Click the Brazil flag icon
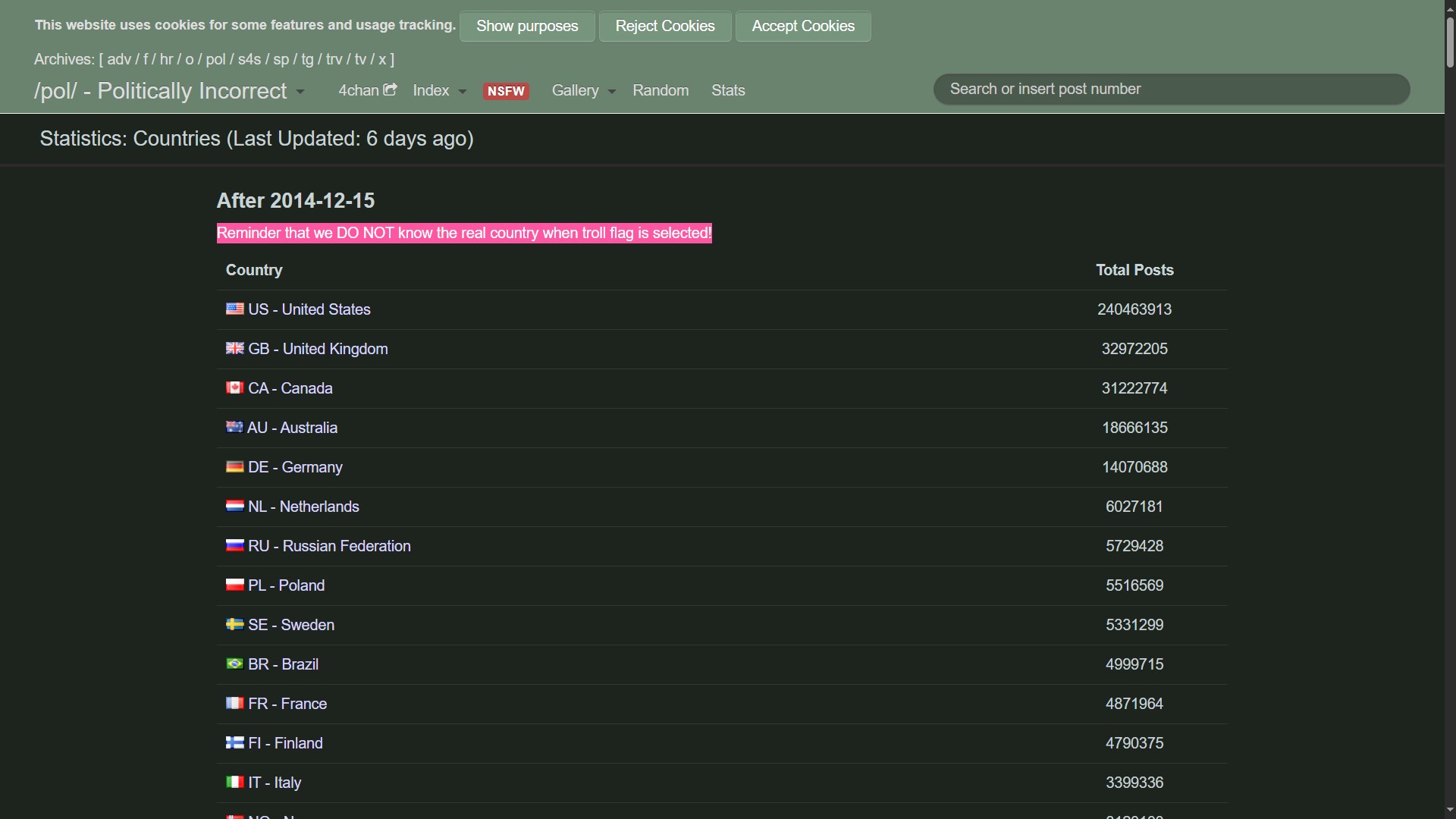This screenshot has width=1456, height=819. pos(234,664)
